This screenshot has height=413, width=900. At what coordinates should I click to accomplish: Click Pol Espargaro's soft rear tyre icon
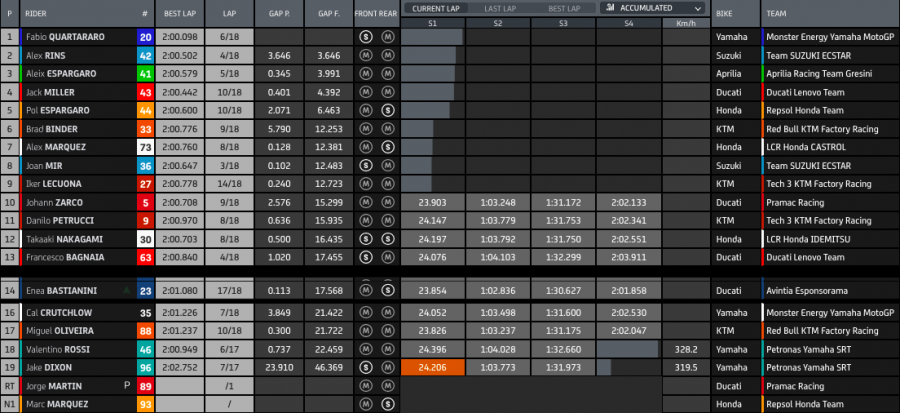click(x=387, y=108)
